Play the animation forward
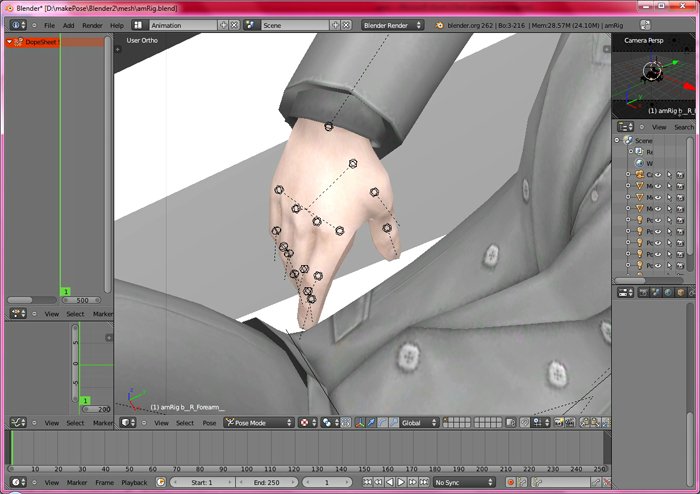This screenshot has height=494, width=700. pyautogui.click(x=401, y=482)
